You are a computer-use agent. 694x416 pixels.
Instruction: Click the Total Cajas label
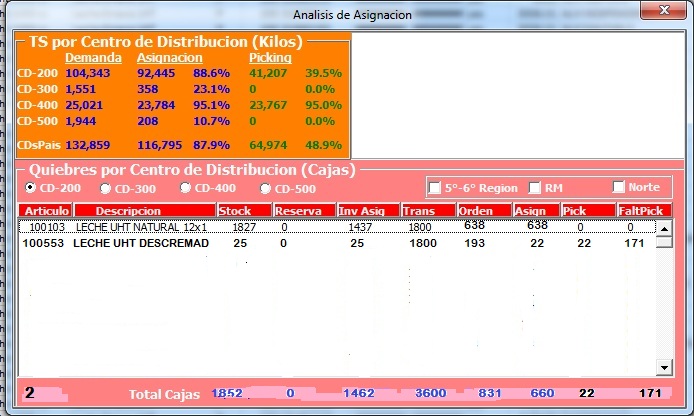click(x=164, y=394)
